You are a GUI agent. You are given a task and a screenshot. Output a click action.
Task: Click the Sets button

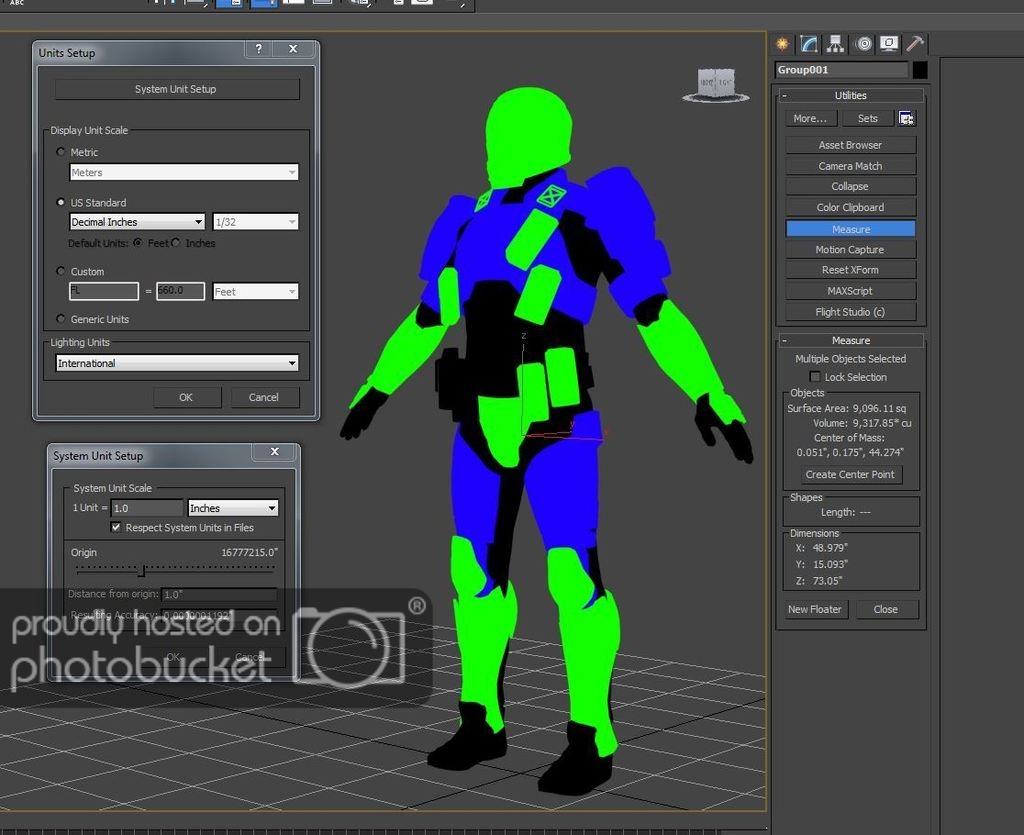(867, 118)
